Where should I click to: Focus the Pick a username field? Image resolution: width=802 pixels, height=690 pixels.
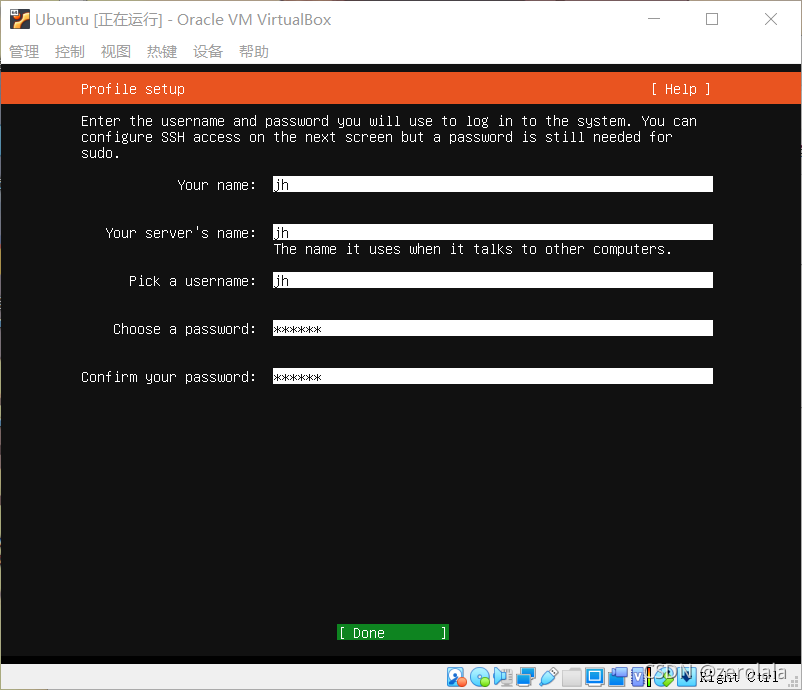point(493,280)
